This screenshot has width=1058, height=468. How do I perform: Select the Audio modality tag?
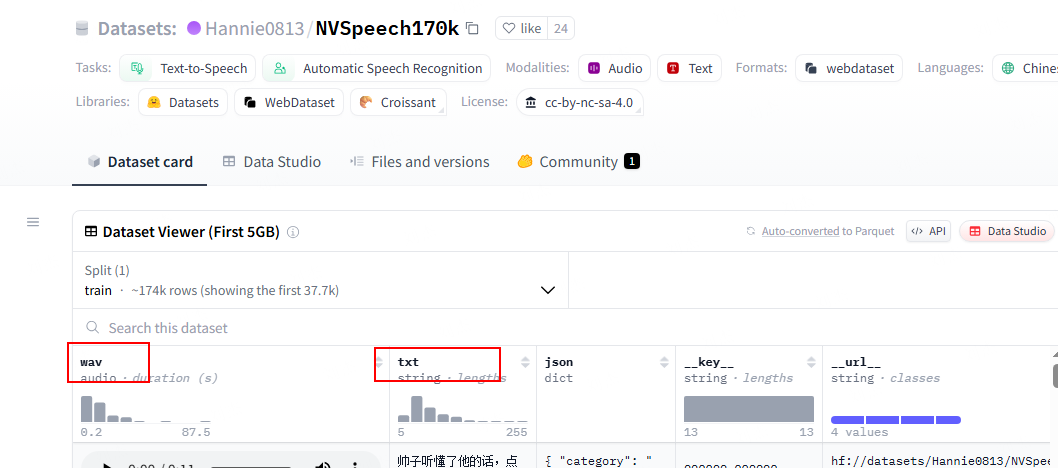tap(615, 68)
